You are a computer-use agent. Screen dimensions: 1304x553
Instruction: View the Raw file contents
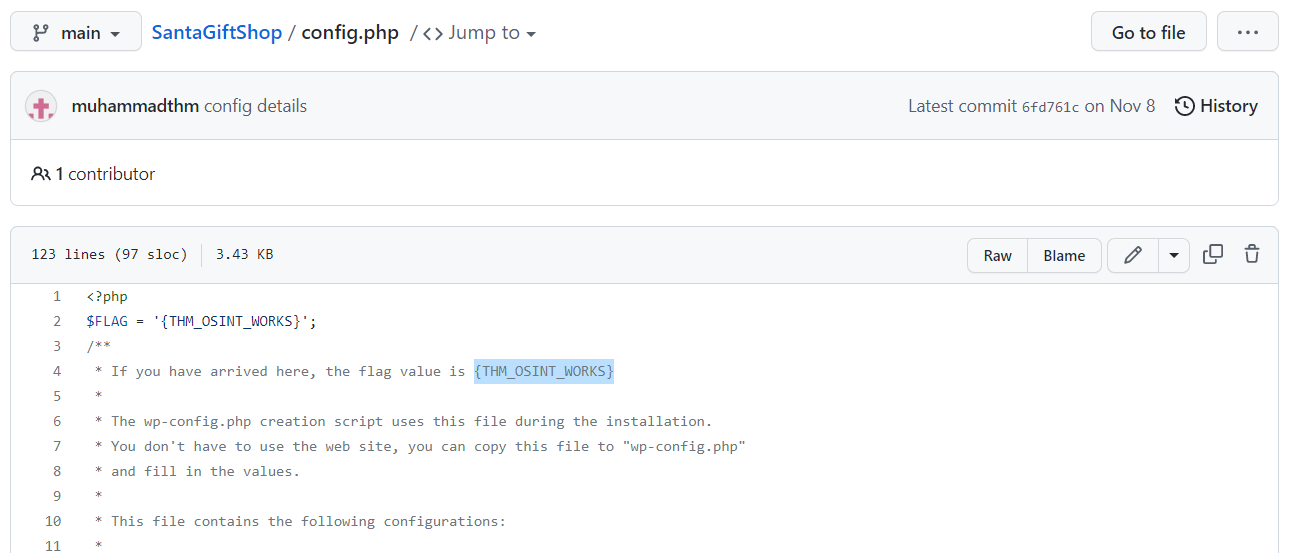point(997,255)
